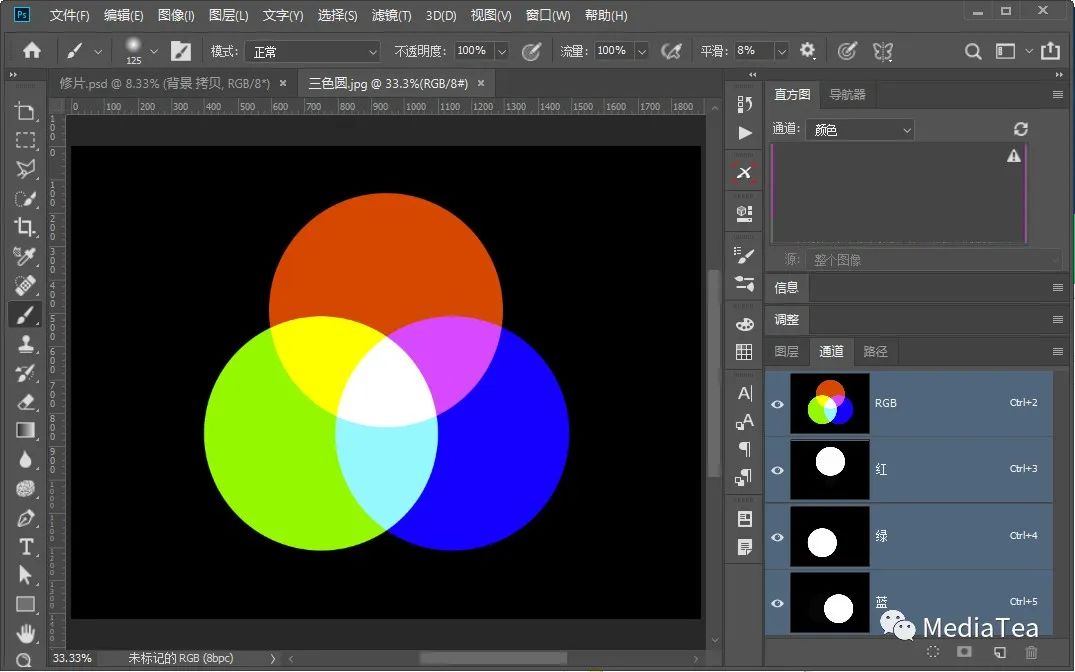The height and width of the screenshot is (672, 1075).
Task: Select the History Brush tool
Action: [x=25, y=373]
